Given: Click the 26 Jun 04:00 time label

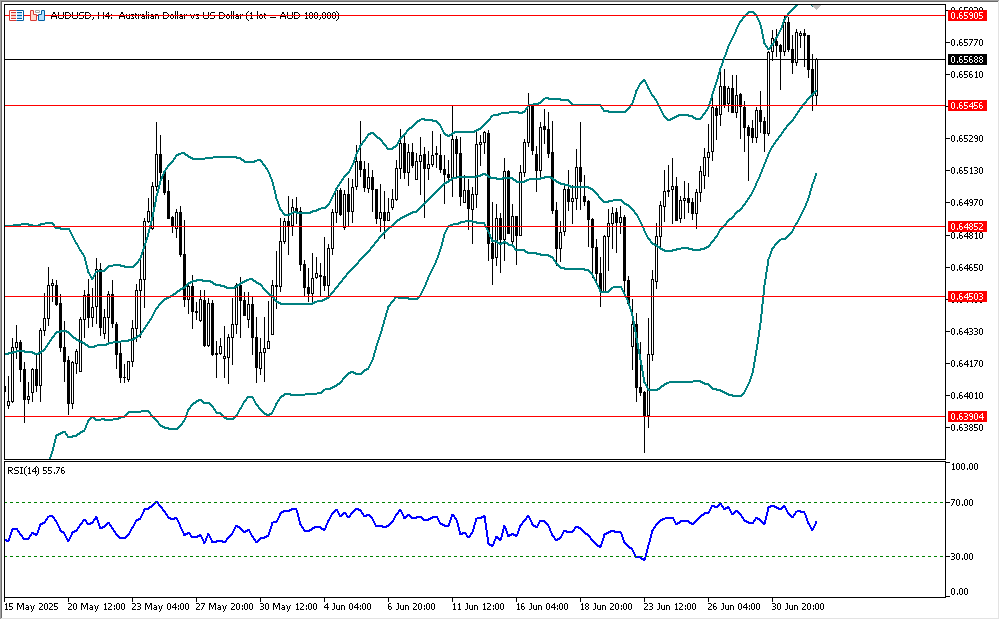Looking at the screenshot, I should (734, 607).
